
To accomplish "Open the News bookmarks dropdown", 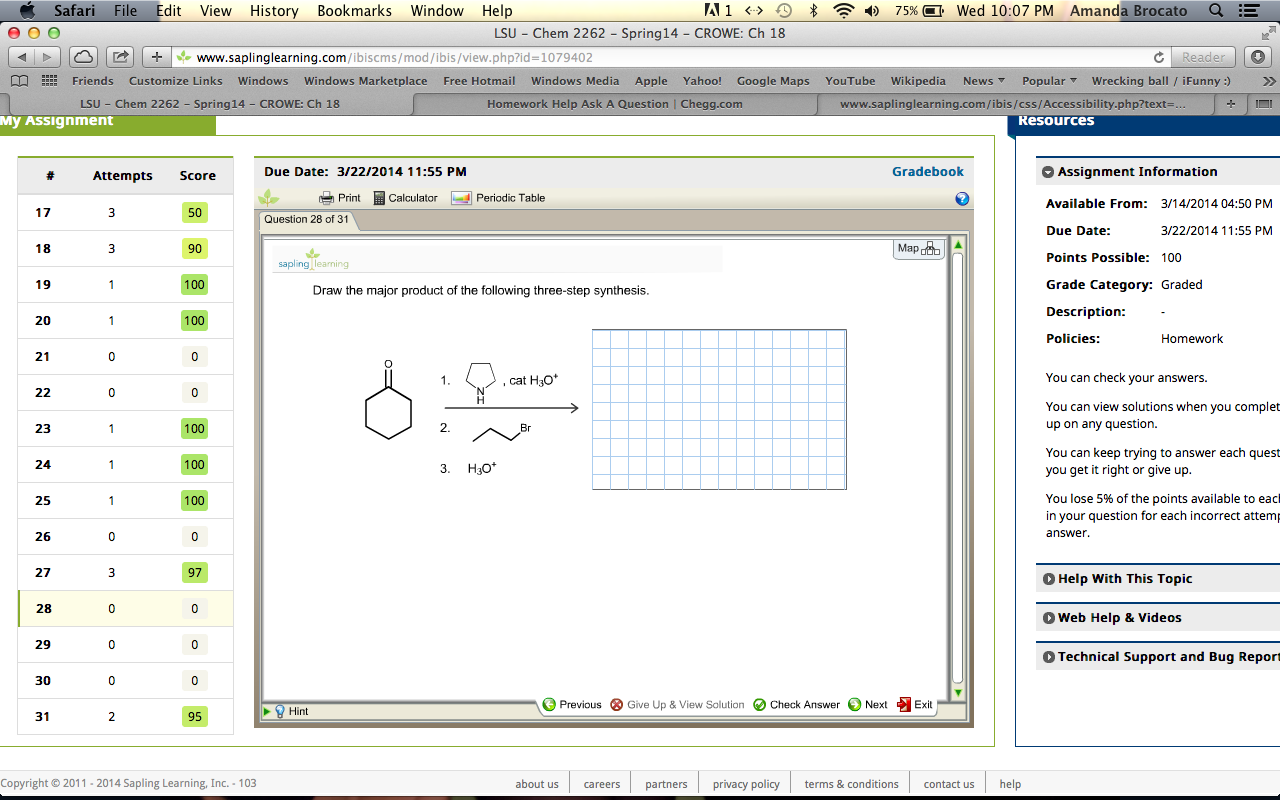I will coord(984,81).
